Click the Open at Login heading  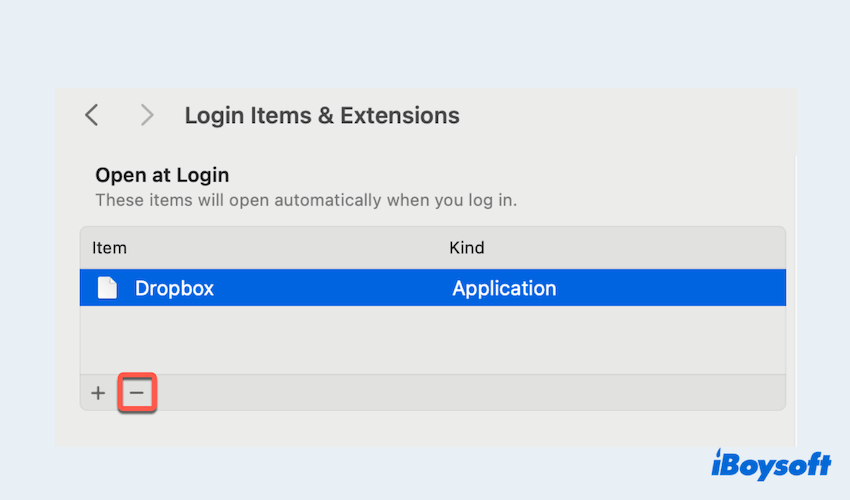point(162,175)
